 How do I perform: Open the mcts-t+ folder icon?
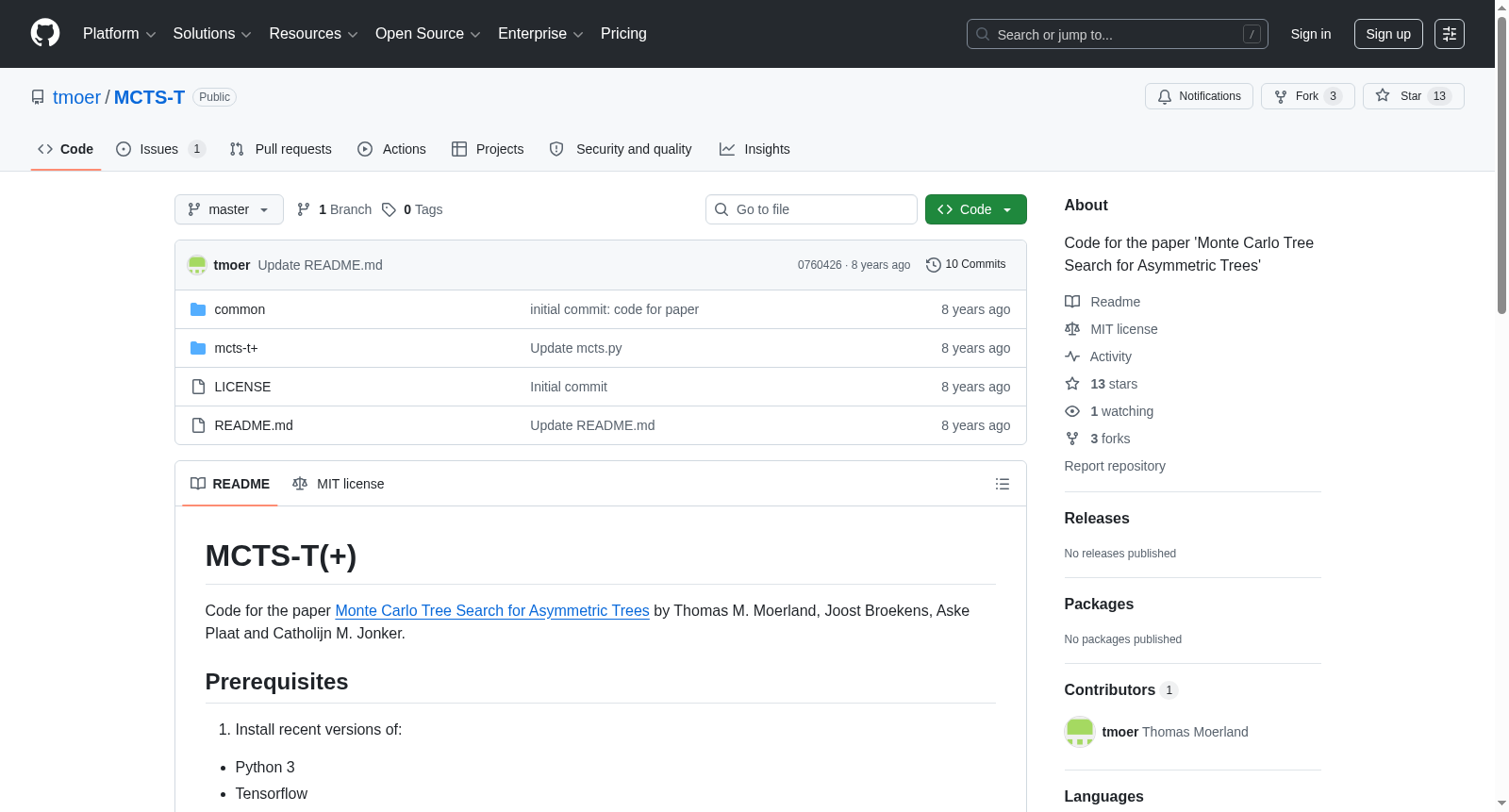[198, 348]
